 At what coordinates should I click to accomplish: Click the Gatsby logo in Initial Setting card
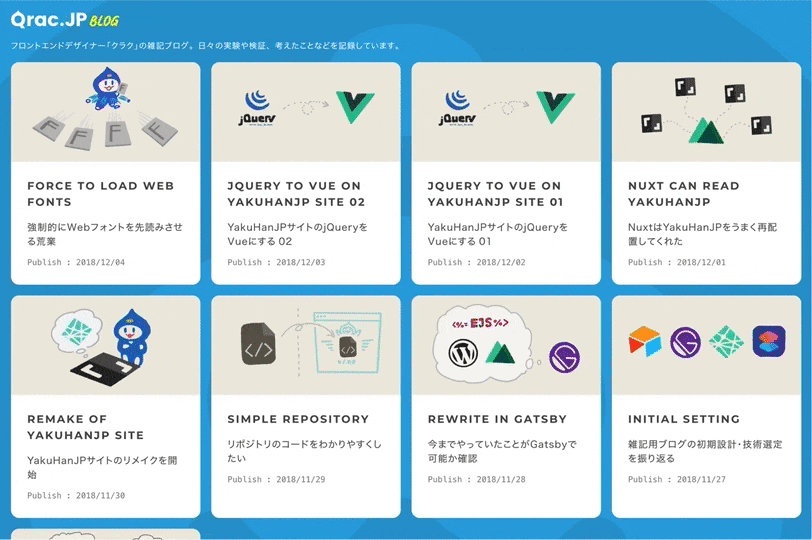[x=685, y=342]
